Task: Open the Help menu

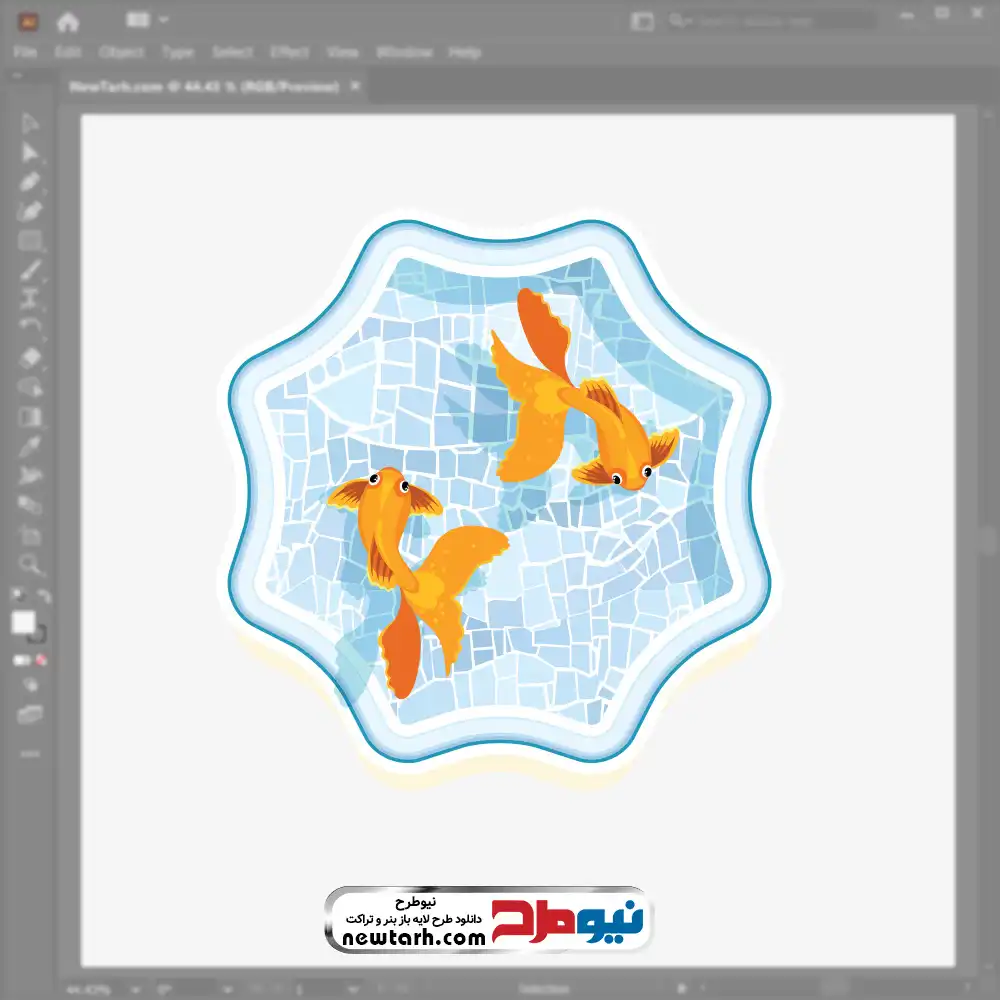Action: tap(464, 52)
